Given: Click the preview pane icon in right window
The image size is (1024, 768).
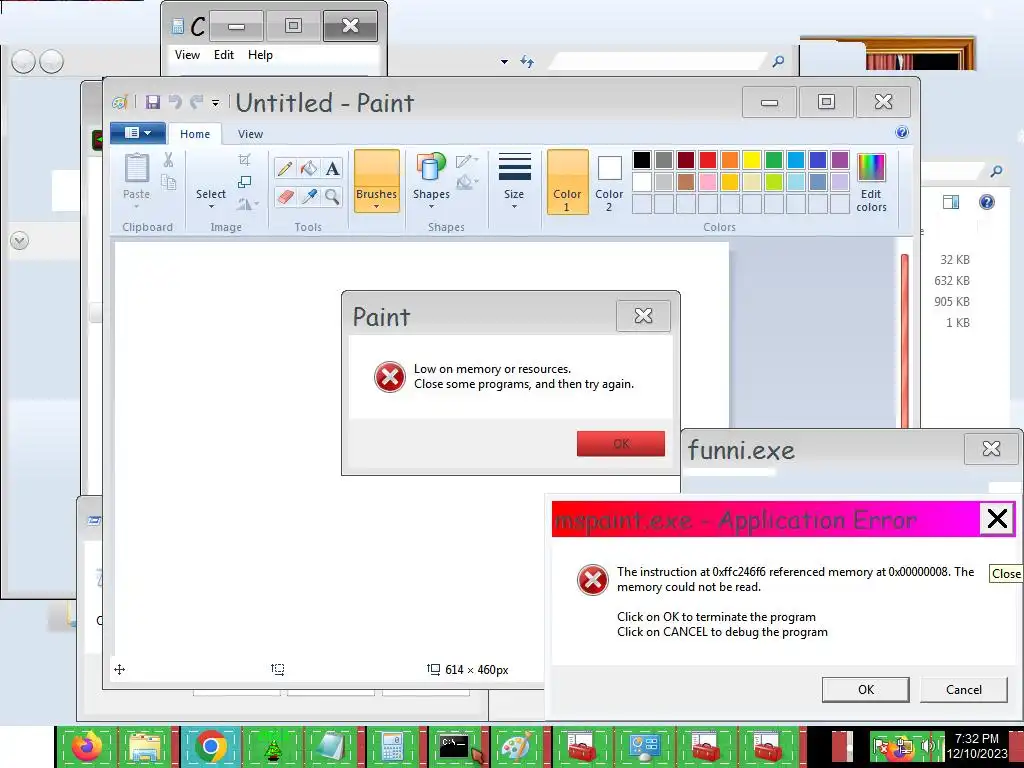Looking at the screenshot, I should pos(951,202).
